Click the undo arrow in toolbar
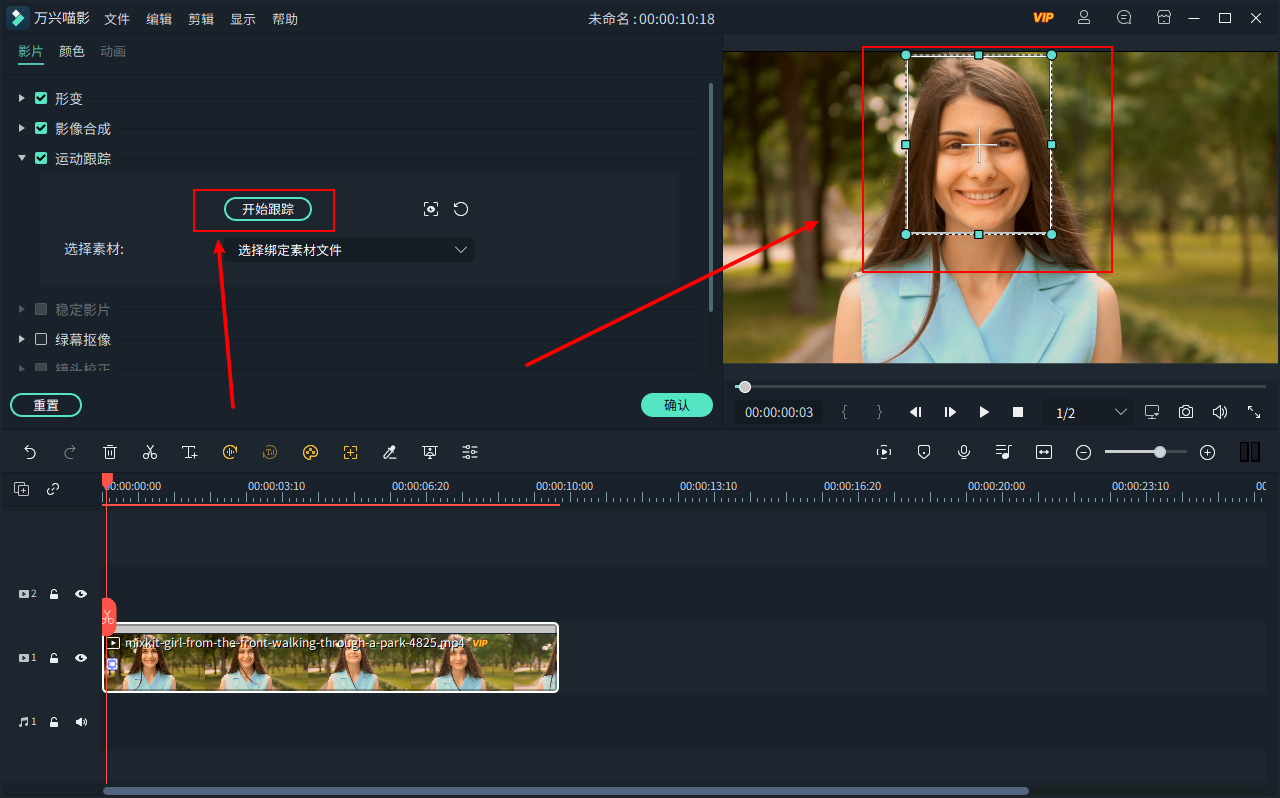 (x=30, y=452)
